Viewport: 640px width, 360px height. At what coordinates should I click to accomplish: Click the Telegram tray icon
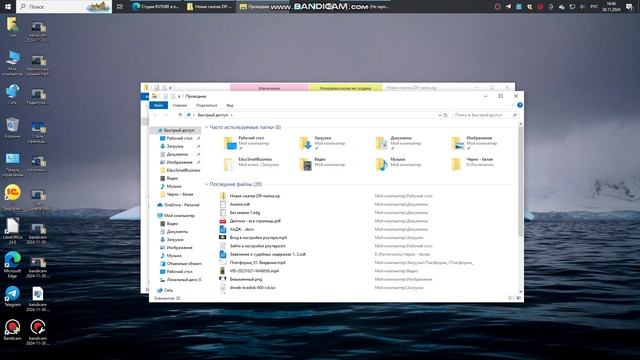coord(508,7)
